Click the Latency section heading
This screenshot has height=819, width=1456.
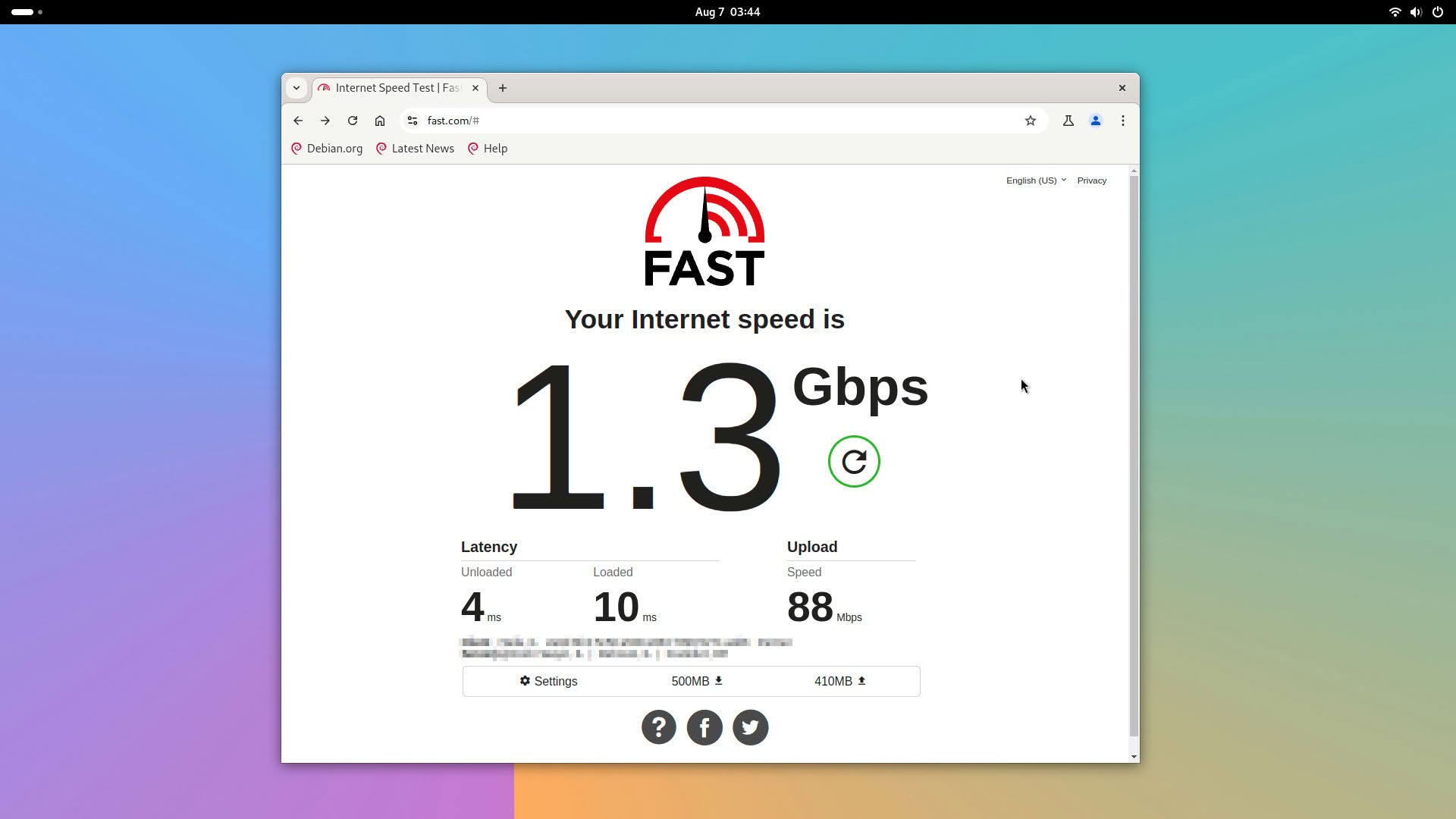(x=489, y=547)
